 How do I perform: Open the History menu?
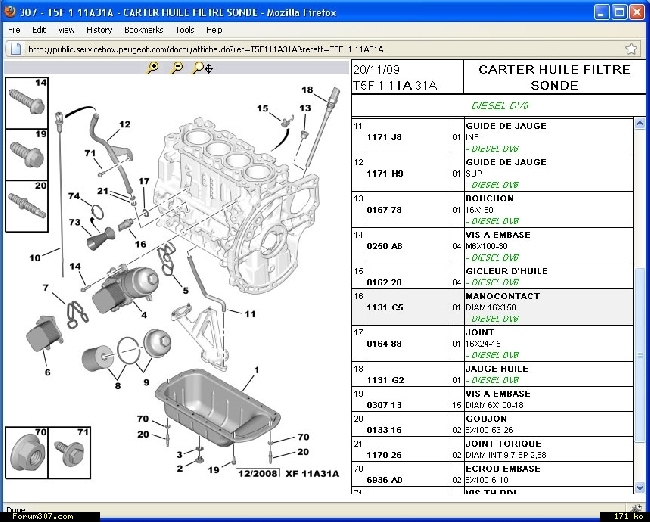point(98,30)
